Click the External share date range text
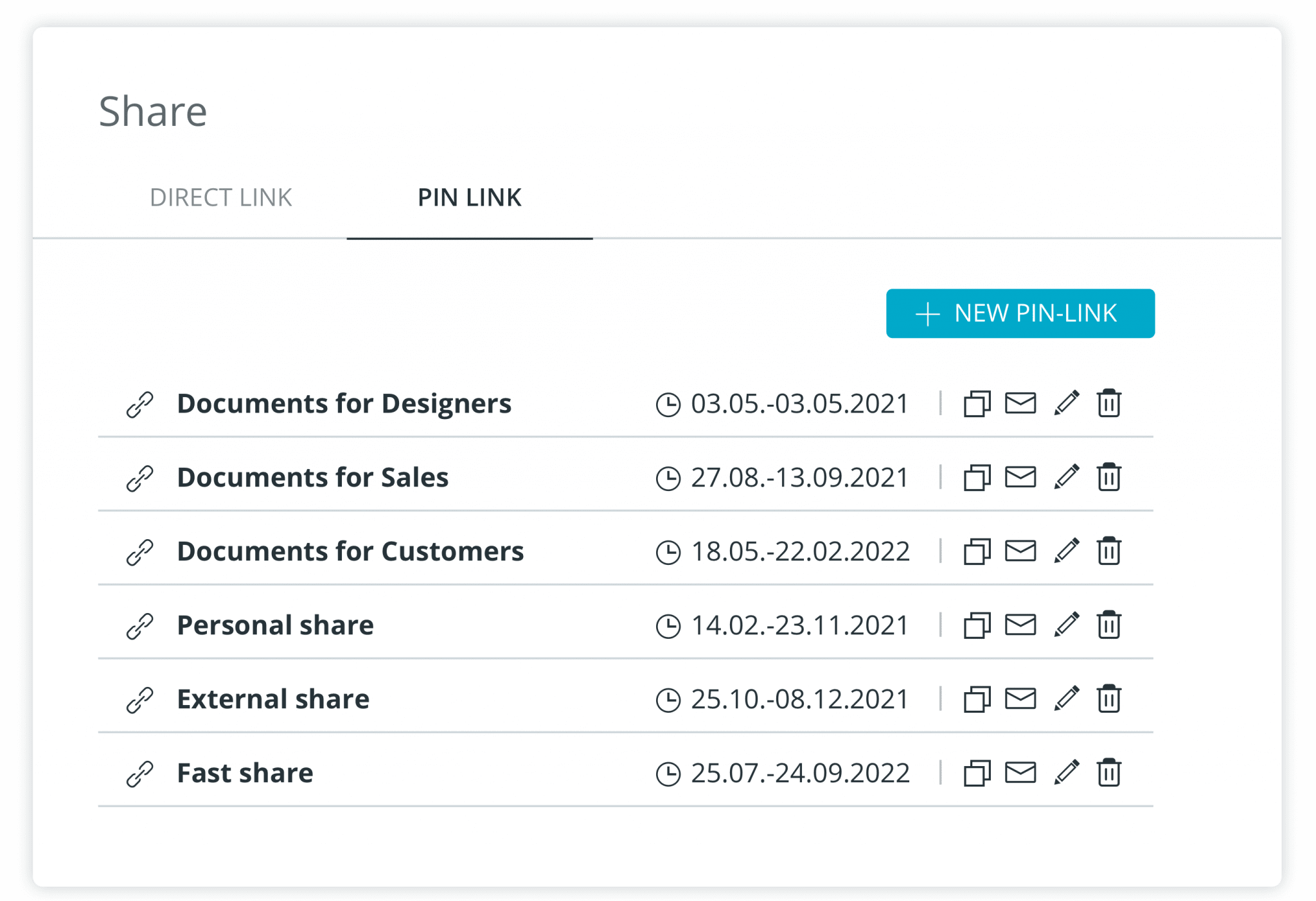The height and width of the screenshot is (901, 1316). tap(799, 698)
